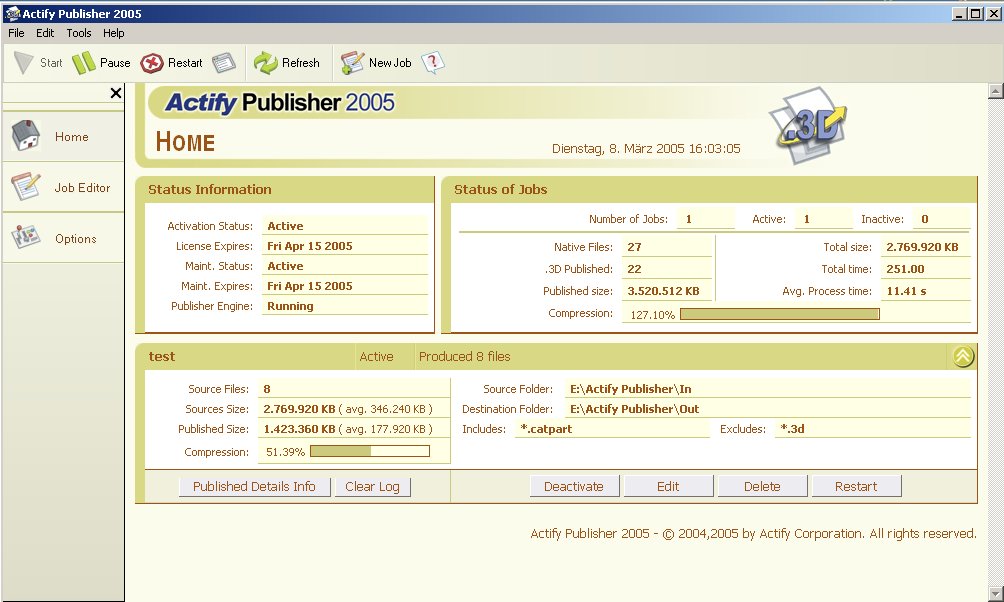Click License Expires Fri Apr 15 2005 value
Screen dimensions: 1004x602
pyautogui.click(x=309, y=246)
